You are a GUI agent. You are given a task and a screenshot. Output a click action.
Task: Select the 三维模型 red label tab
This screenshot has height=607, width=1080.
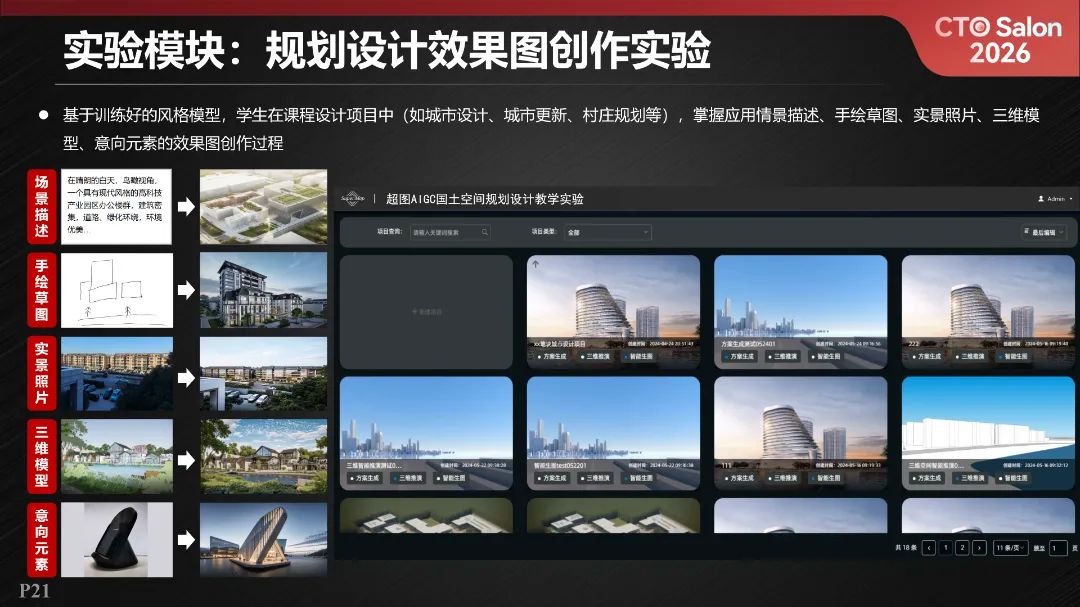pyautogui.click(x=41, y=457)
